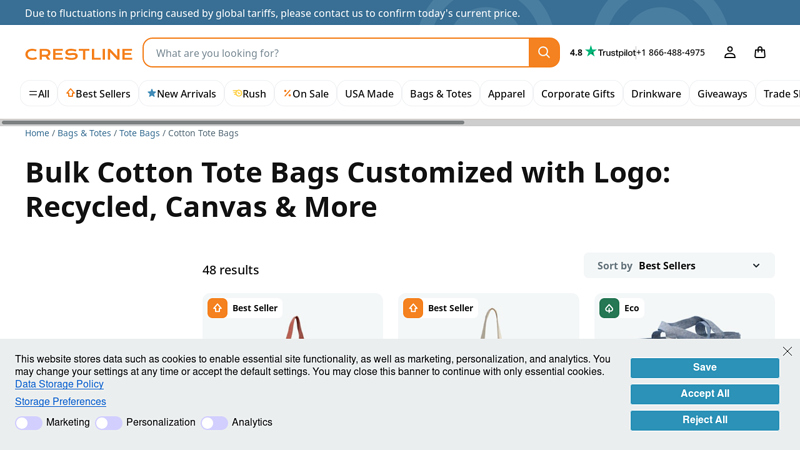The height and width of the screenshot is (450, 800).
Task: Focus the 'What are you looking for?' search field
Action: pos(337,53)
